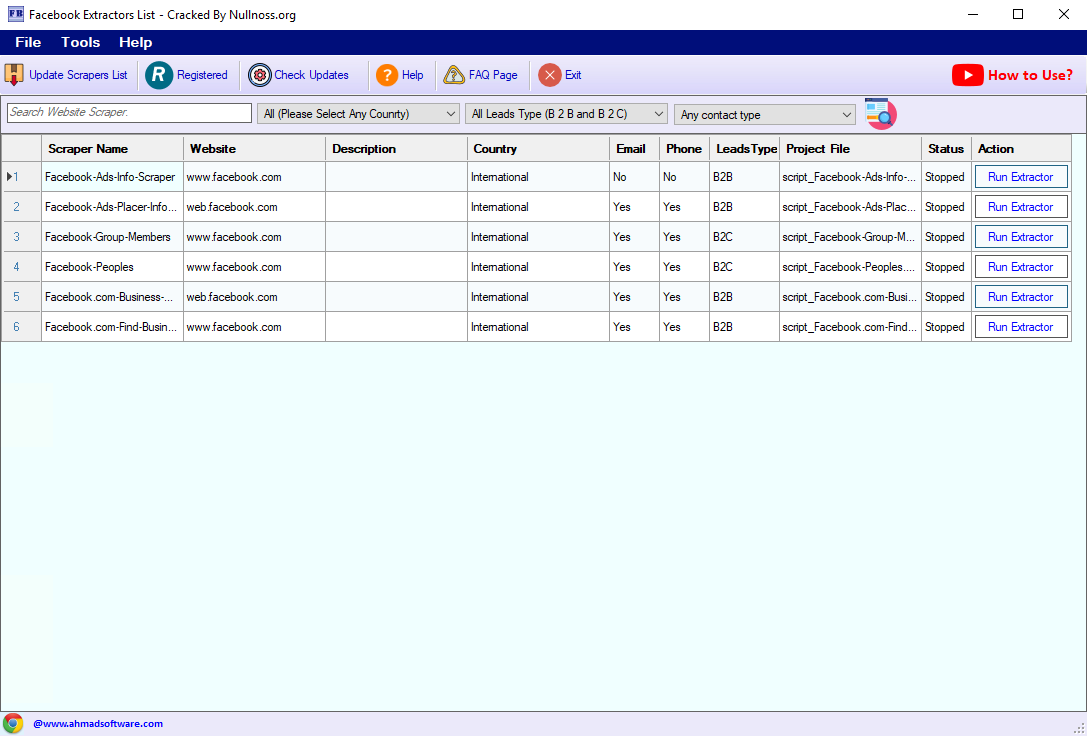Run Extractor for Facebook.com-Find-Busin row

[x=1021, y=327]
